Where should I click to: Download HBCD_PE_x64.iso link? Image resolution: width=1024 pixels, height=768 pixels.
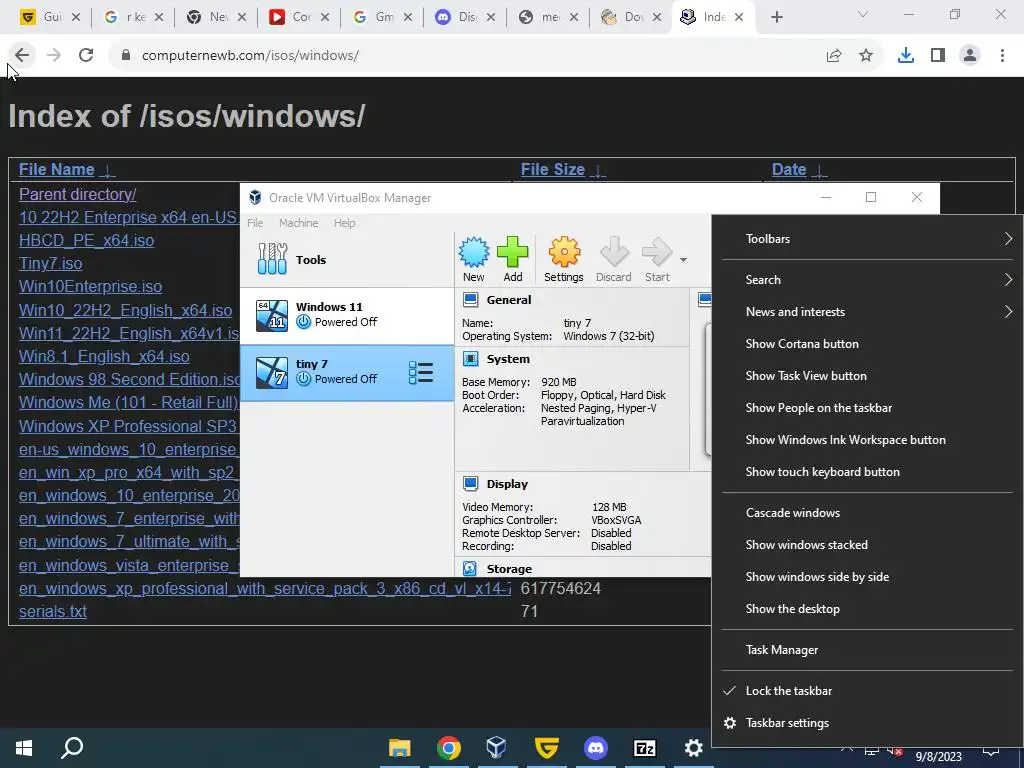[86, 240]
